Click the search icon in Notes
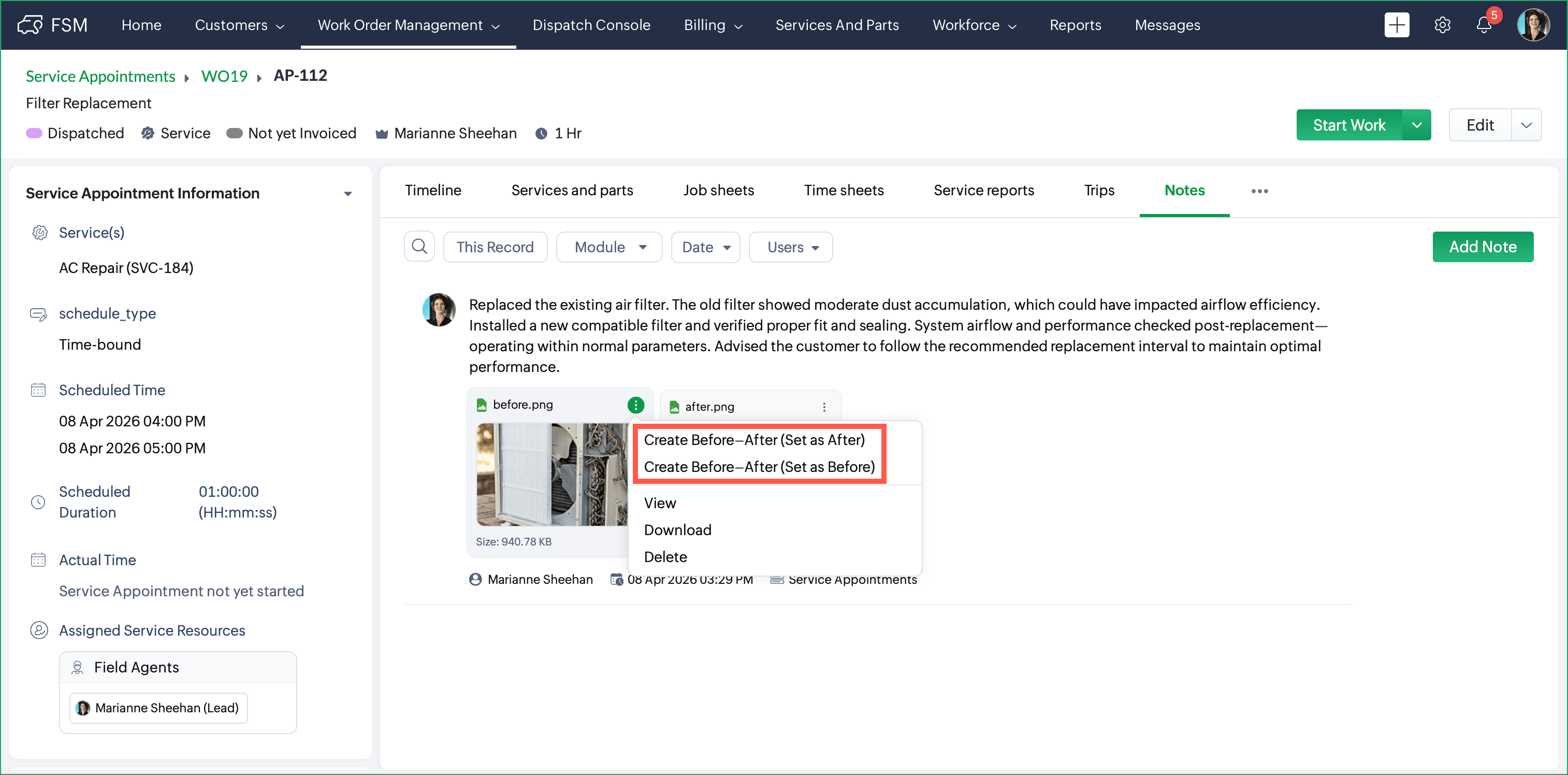1568x775 pixels. [419, 247]
